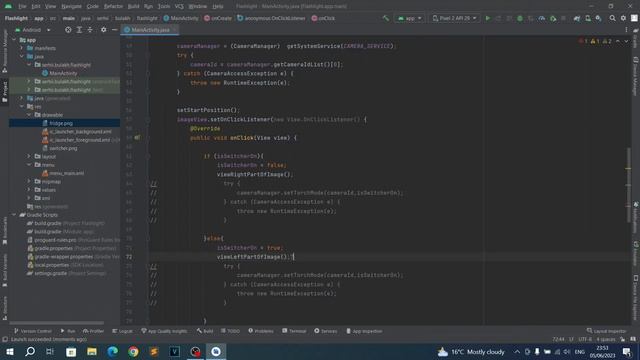Viewport: 640px width, 360px height.
Task: Select the MainActivity.java editor tab
Action: point(150,30)
